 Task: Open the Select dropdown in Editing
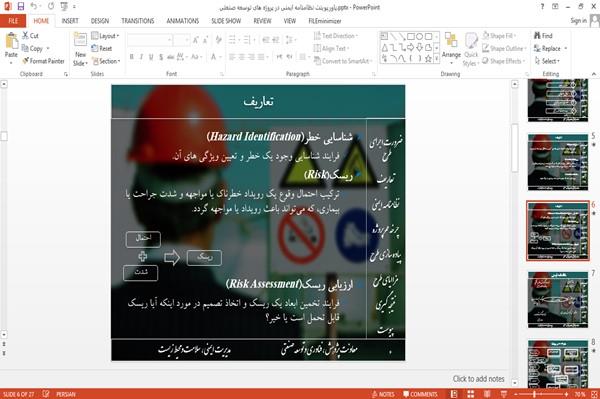[x=547, y=61]
